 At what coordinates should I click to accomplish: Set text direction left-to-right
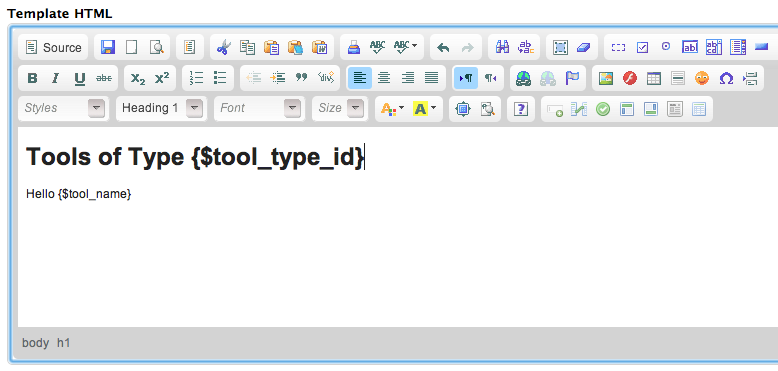click(466, 78)
